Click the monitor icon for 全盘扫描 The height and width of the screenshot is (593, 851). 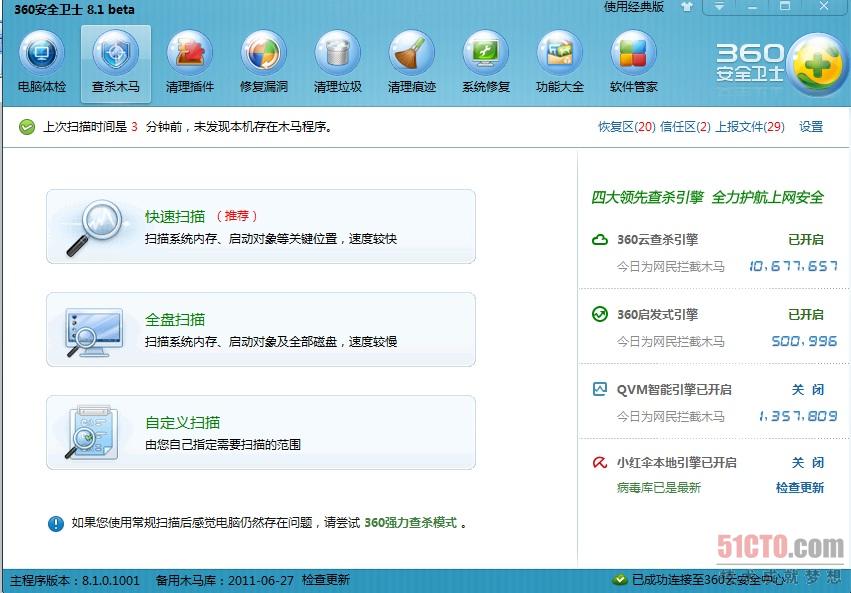[x=94, y=332]
